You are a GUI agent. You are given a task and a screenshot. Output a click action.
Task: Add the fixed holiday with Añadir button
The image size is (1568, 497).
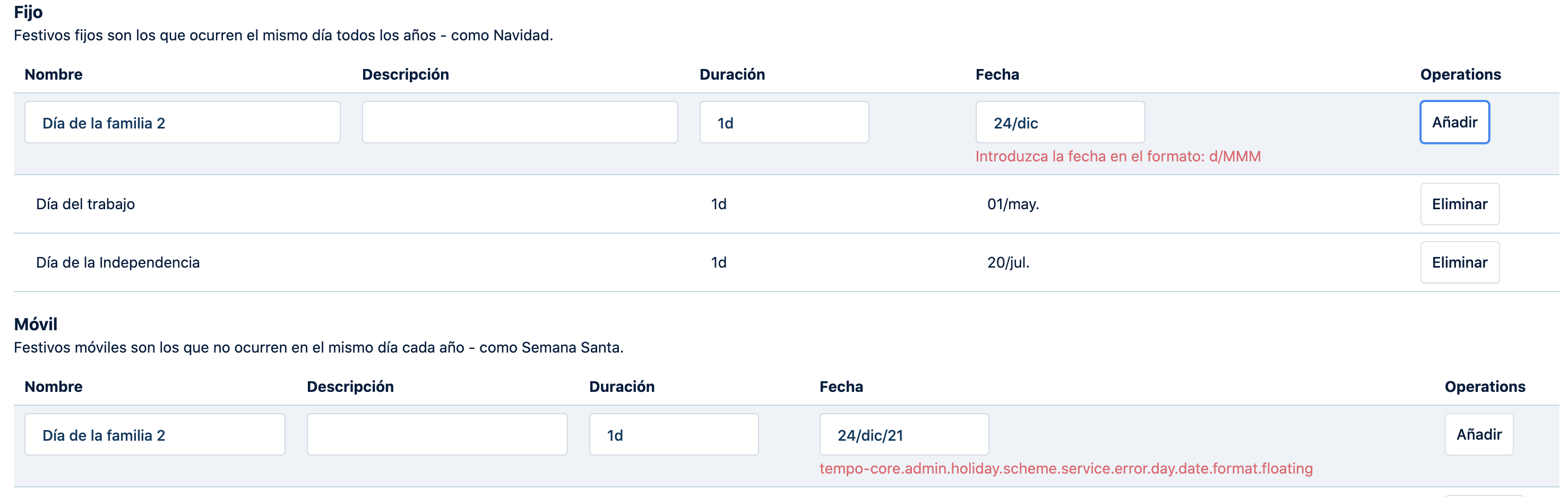[x=1454, y=123]
